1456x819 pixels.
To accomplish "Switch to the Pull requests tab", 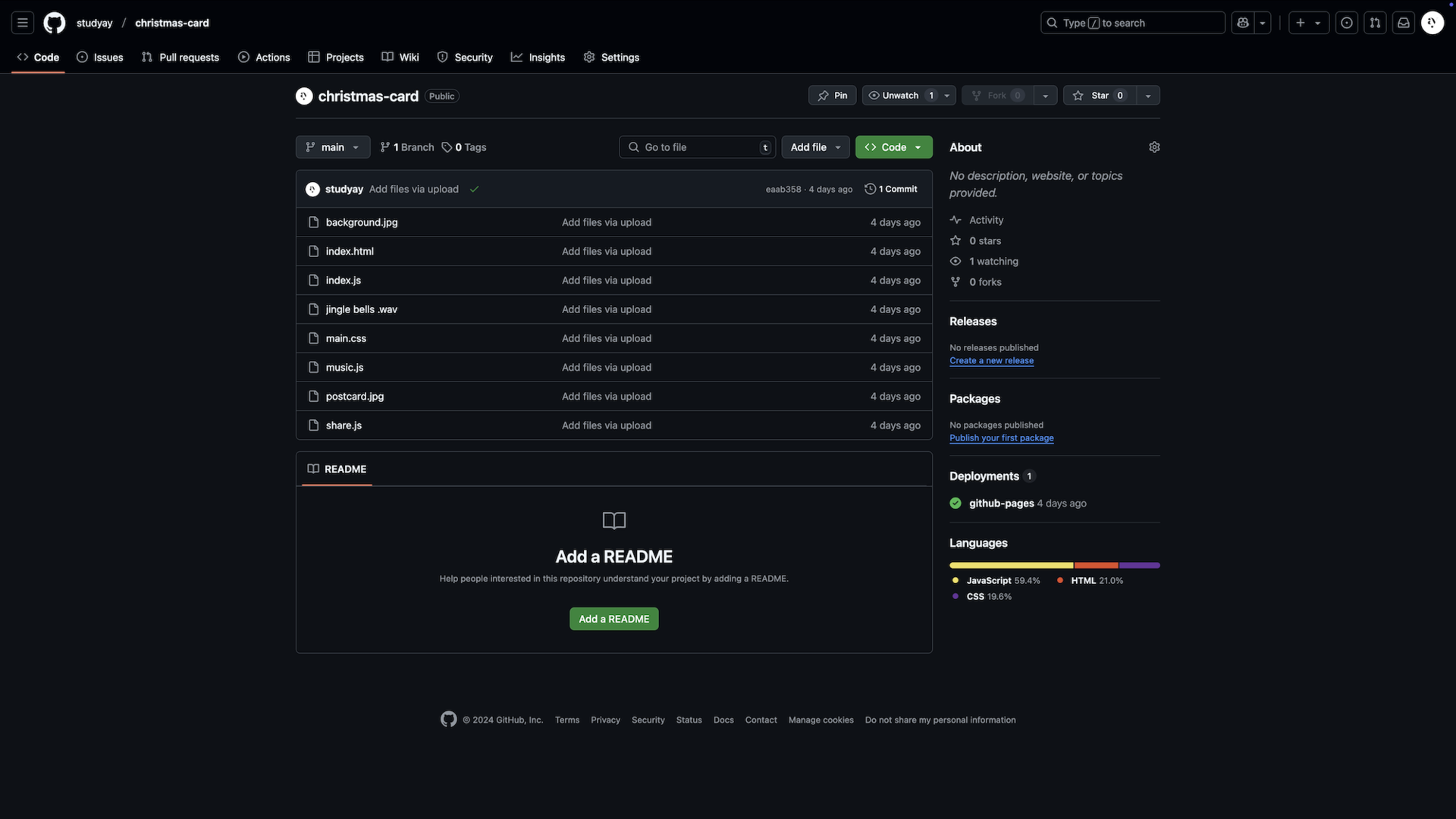I will click(180, 57).
